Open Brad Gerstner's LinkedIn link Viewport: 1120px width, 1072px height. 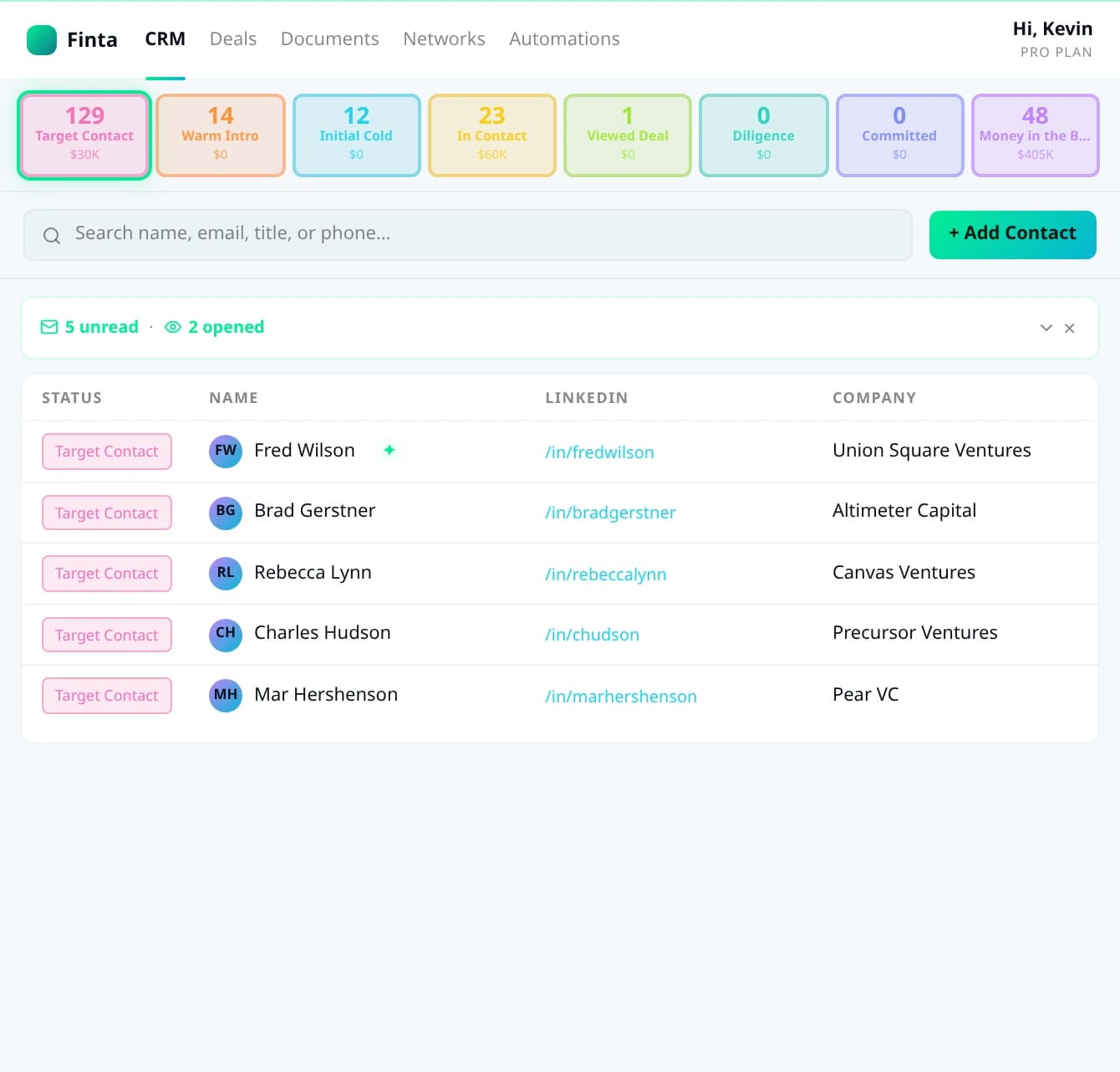[610, 513]
